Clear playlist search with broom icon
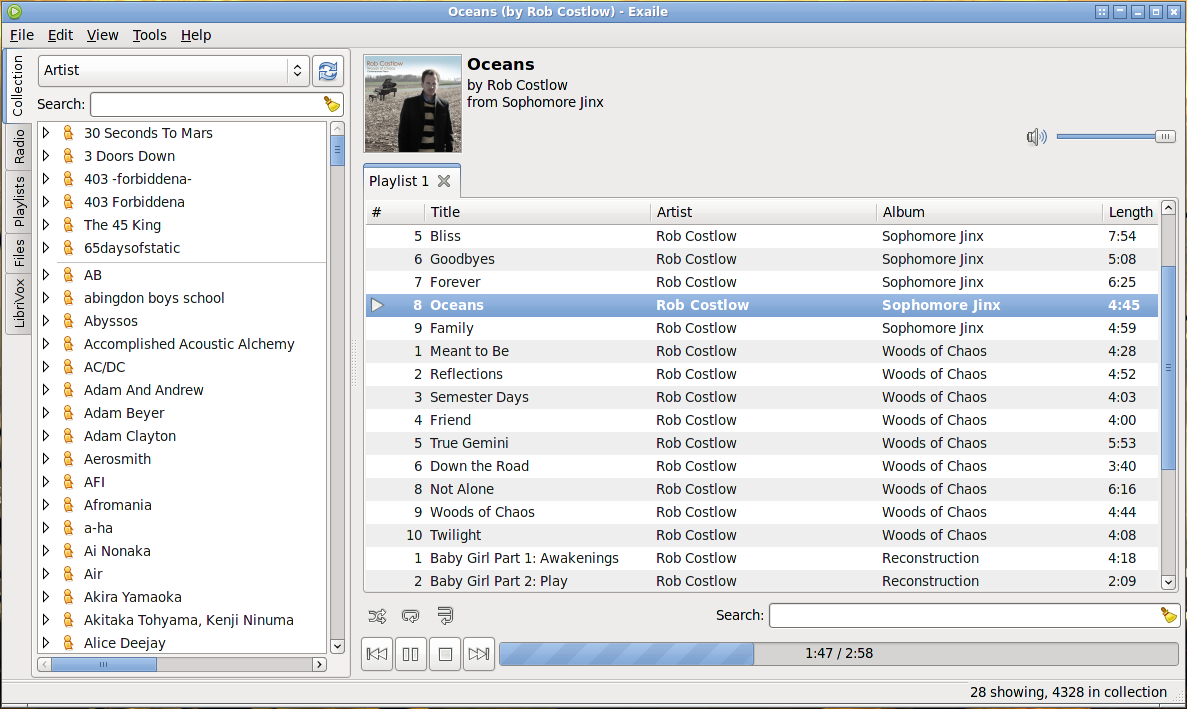 pyautogui.click(x=1169, y=615)
